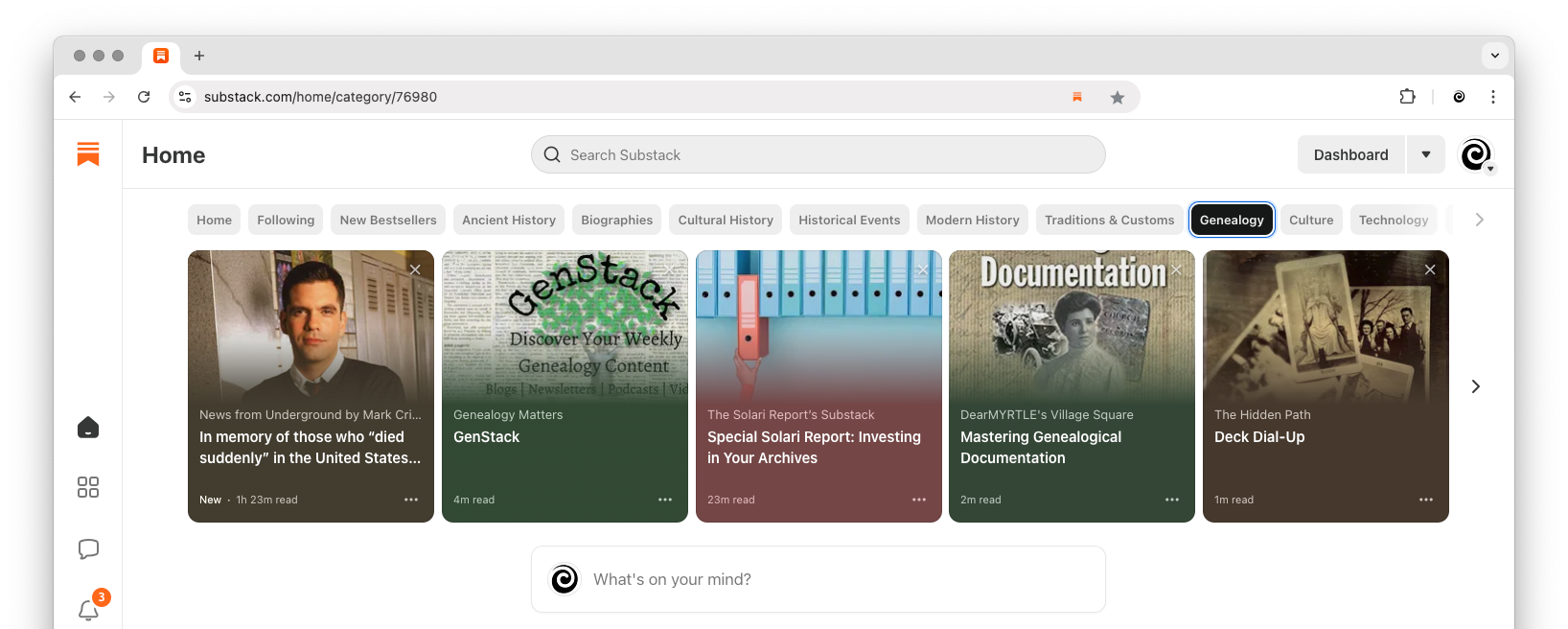This screenshot has width=1568, height=629.
Task: Dismiss the Mastering Genealogical Documentation card
Action: click(1176, 269)
